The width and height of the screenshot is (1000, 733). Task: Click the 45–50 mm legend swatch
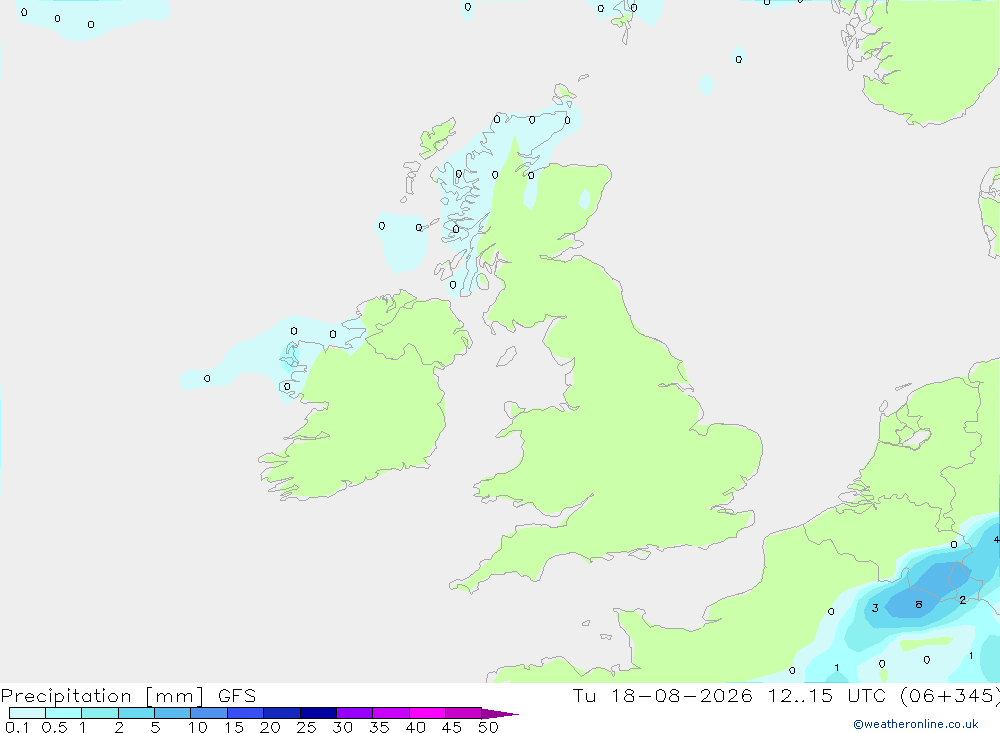[463, 713]
